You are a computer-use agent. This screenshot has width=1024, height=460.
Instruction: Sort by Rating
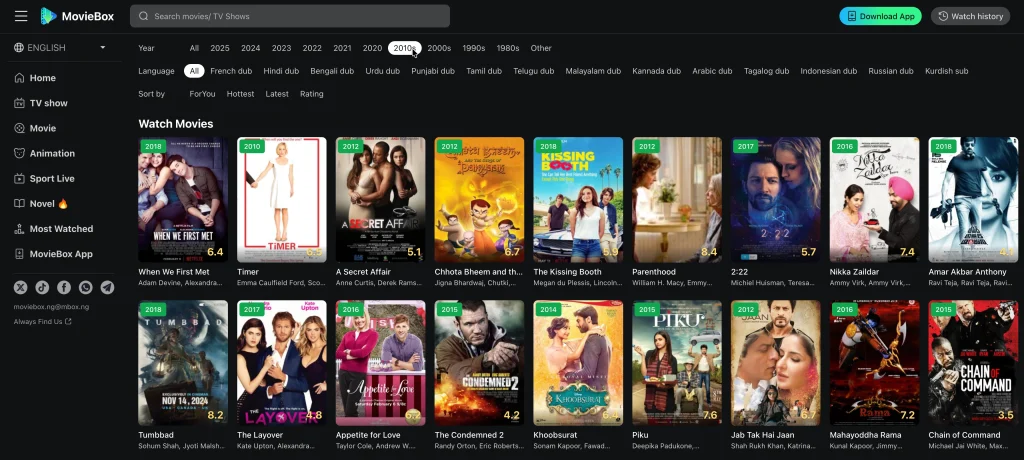[312, 94]
